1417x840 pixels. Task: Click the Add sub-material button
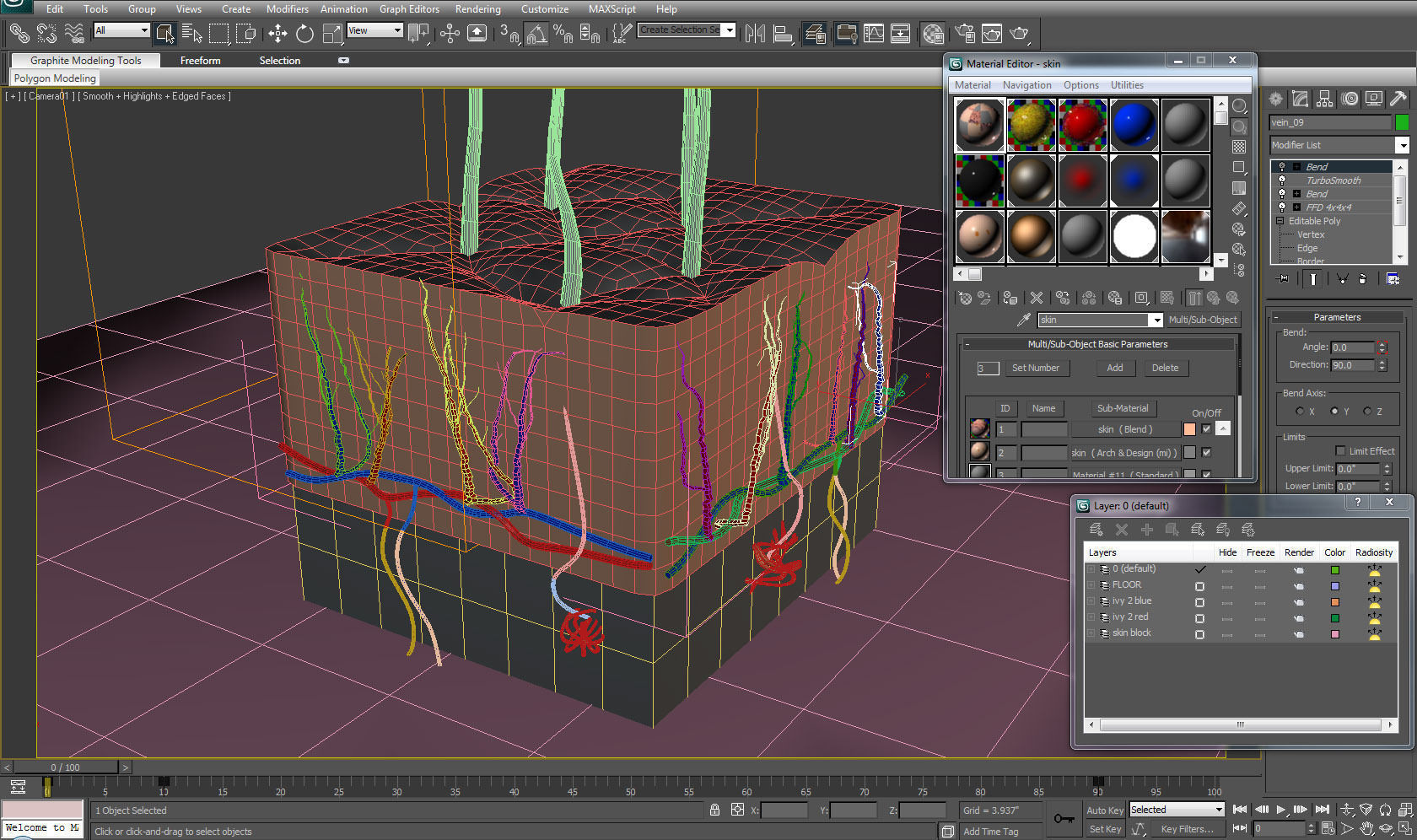1115,368
